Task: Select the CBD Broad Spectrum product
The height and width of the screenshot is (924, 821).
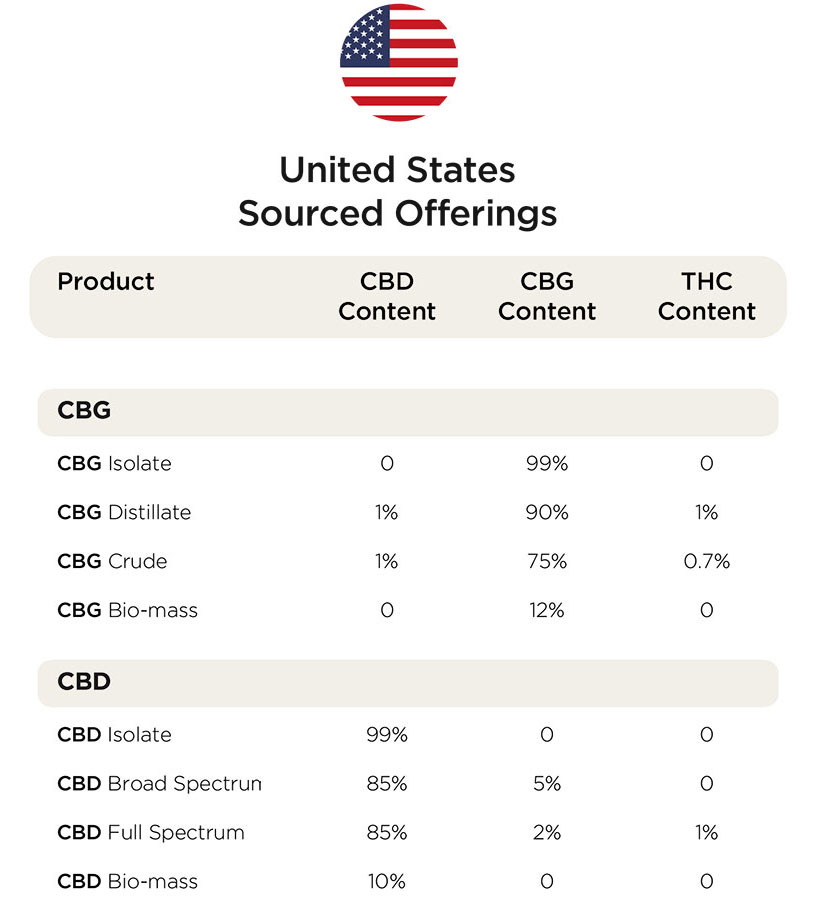Action: [159, 784]
